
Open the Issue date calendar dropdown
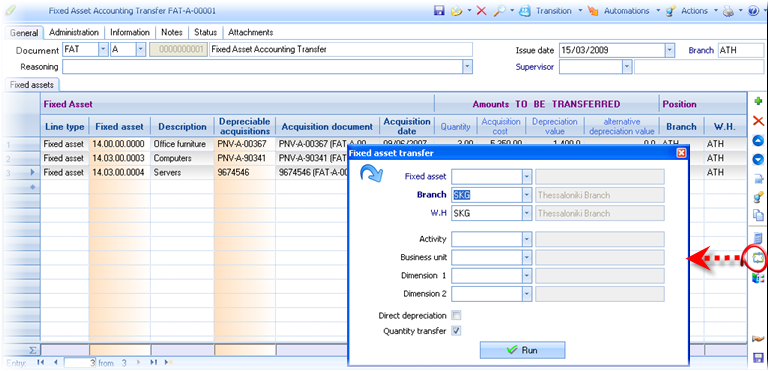(x=670, y=50)
